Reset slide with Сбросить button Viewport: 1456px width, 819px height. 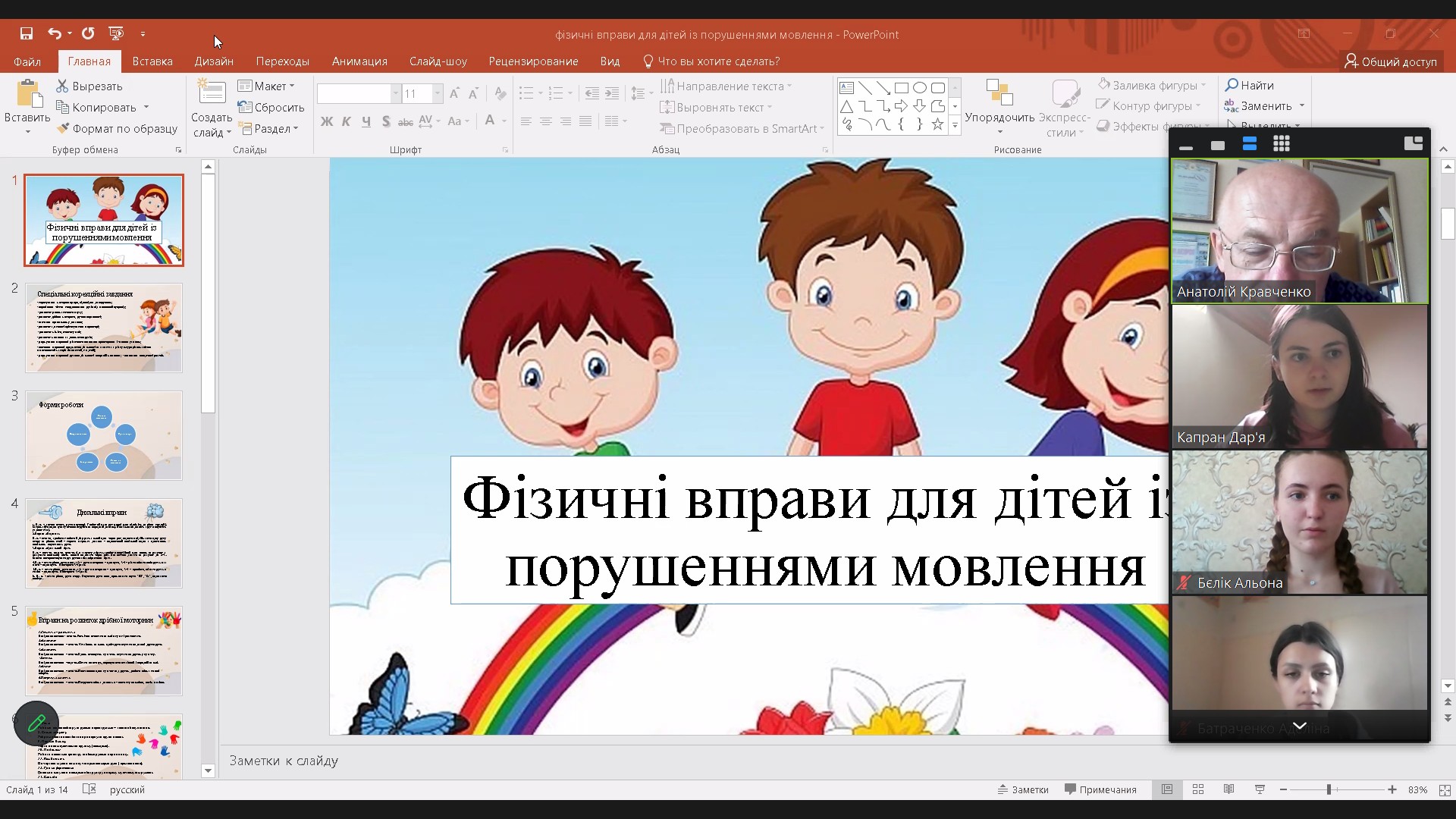point(271,108)
